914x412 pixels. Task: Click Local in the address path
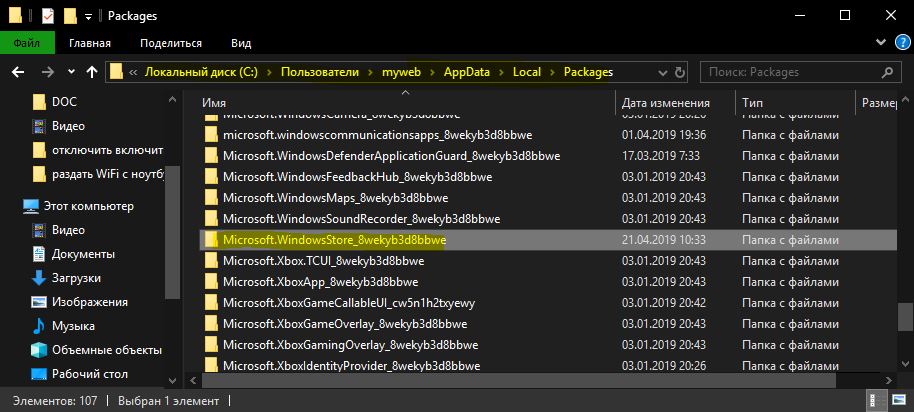coord(527,72)
